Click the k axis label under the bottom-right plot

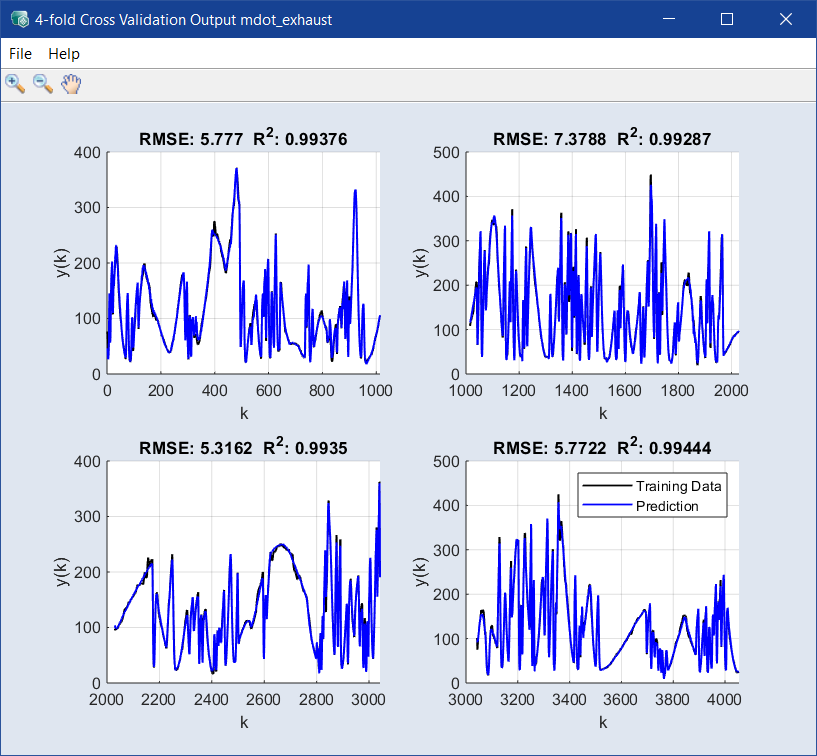coord(603,721)
